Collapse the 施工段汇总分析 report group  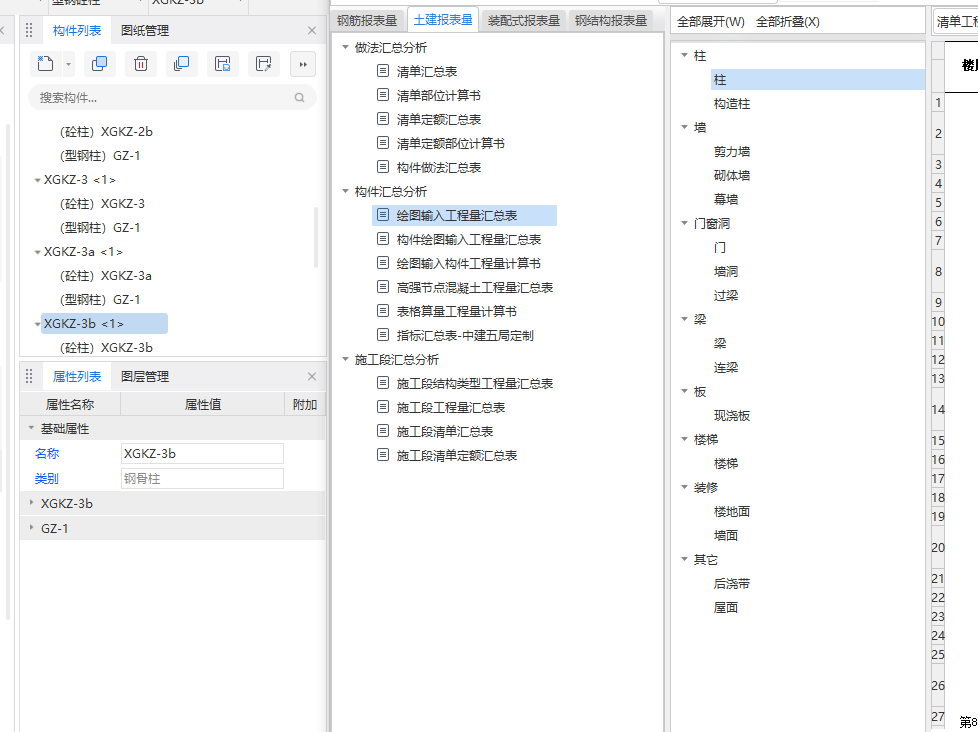point(345,359)
